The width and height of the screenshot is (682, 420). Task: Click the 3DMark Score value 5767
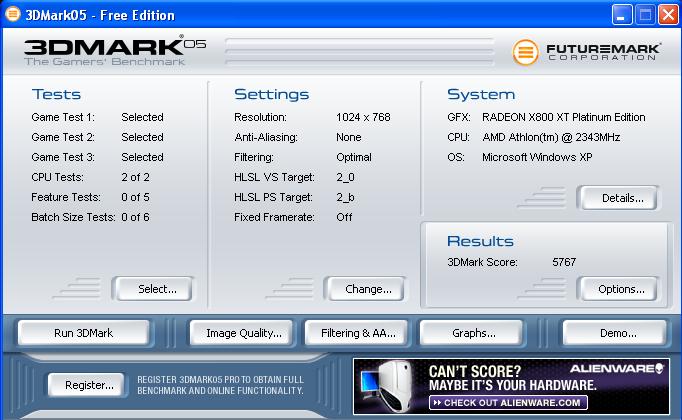coord(564,262)
